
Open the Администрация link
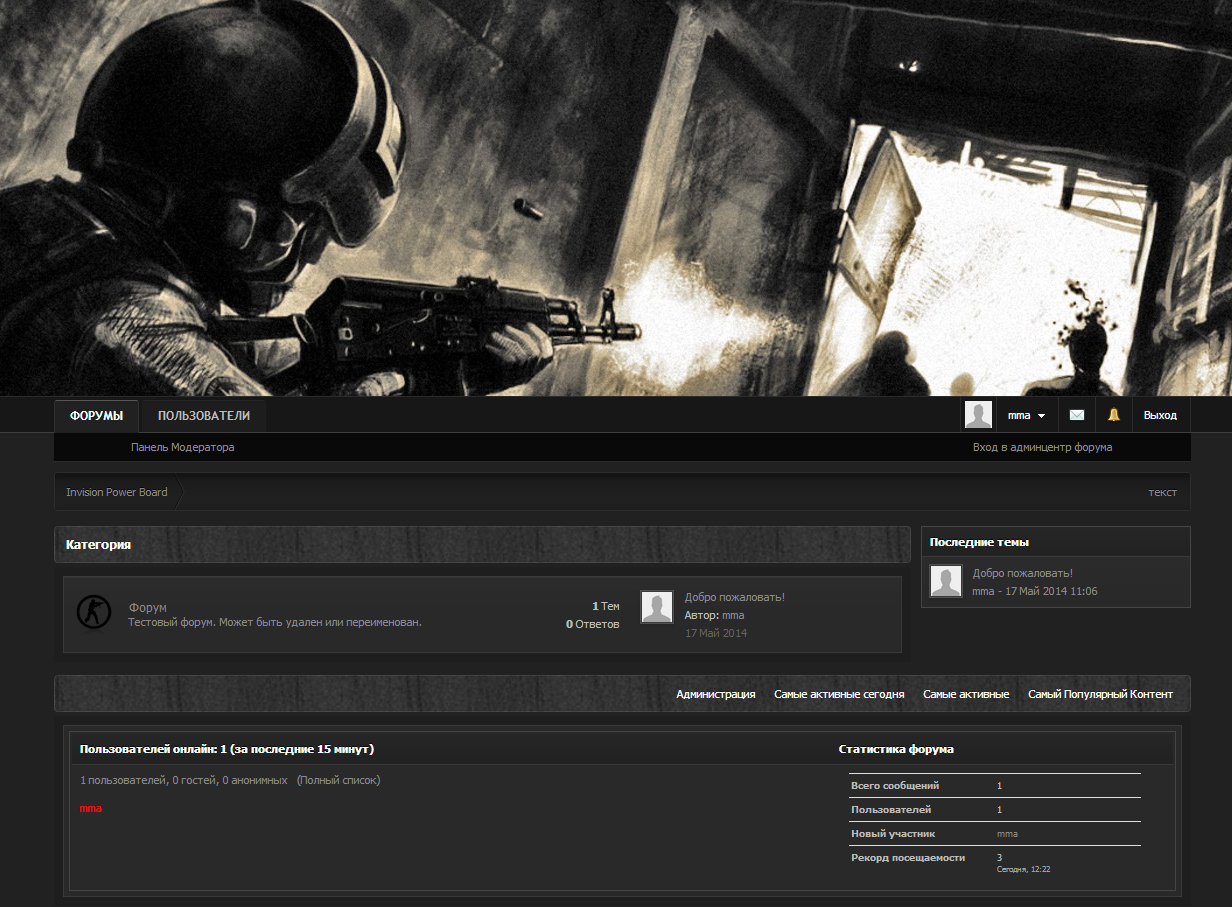pos(716,694)
